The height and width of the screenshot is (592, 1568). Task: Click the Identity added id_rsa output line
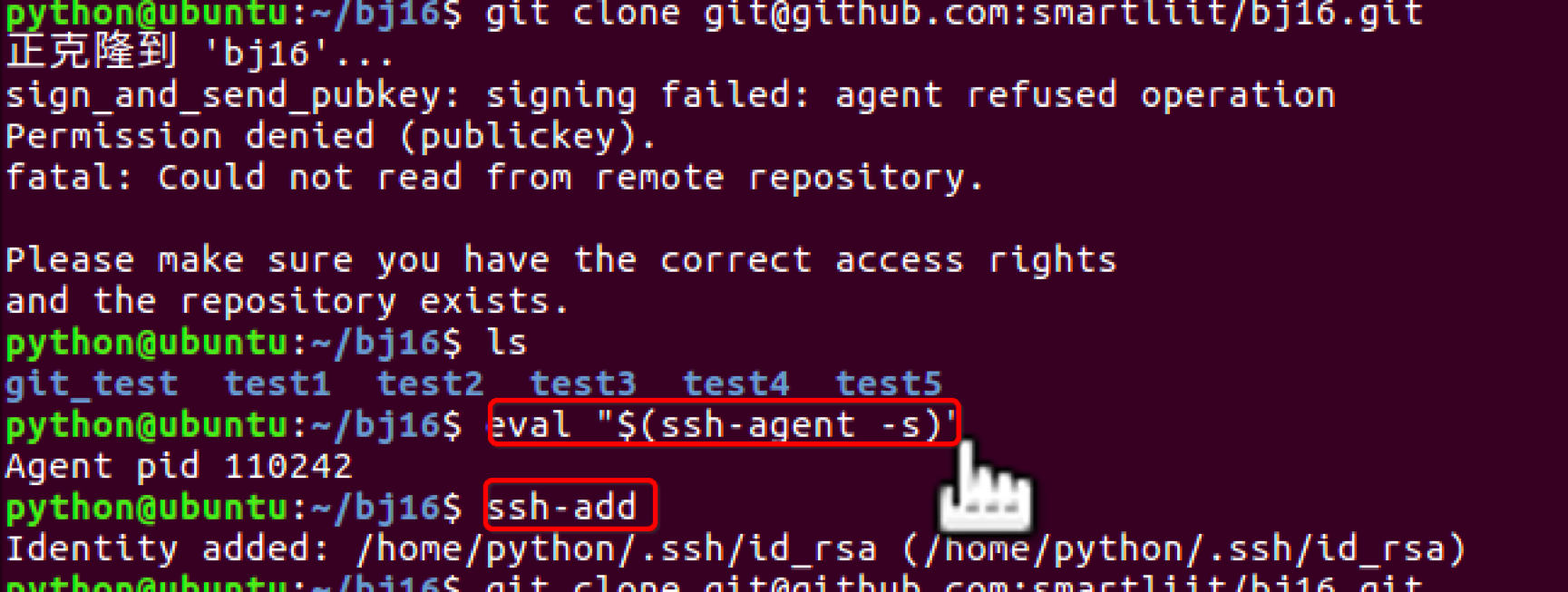[x=735, y=548]
